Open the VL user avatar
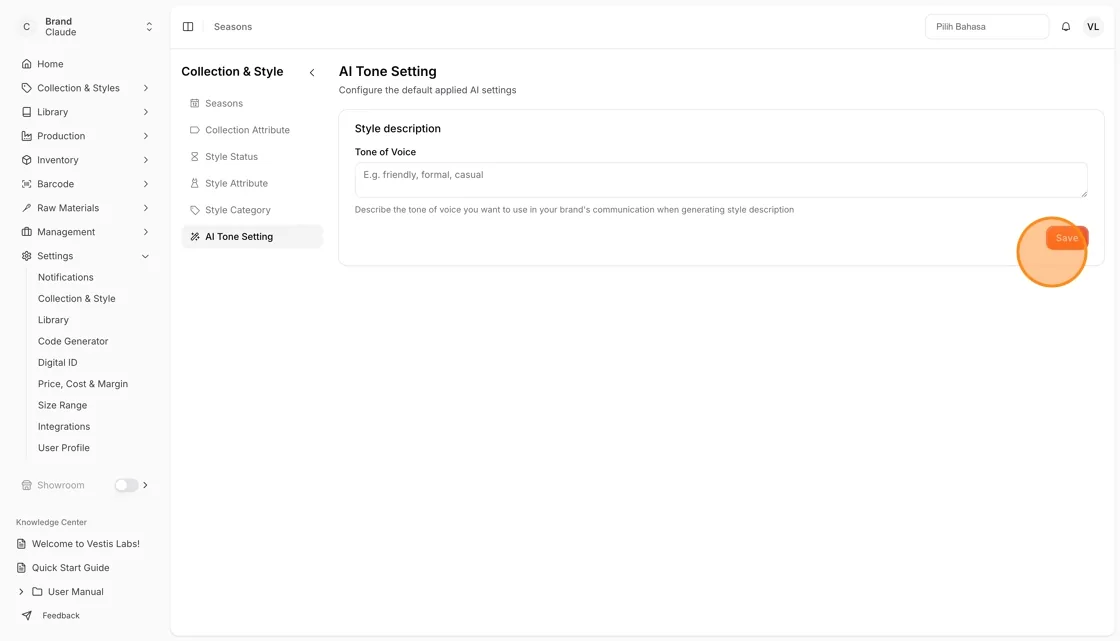The height and width of the screenshot is (641, 1120). pos(1092,26)
